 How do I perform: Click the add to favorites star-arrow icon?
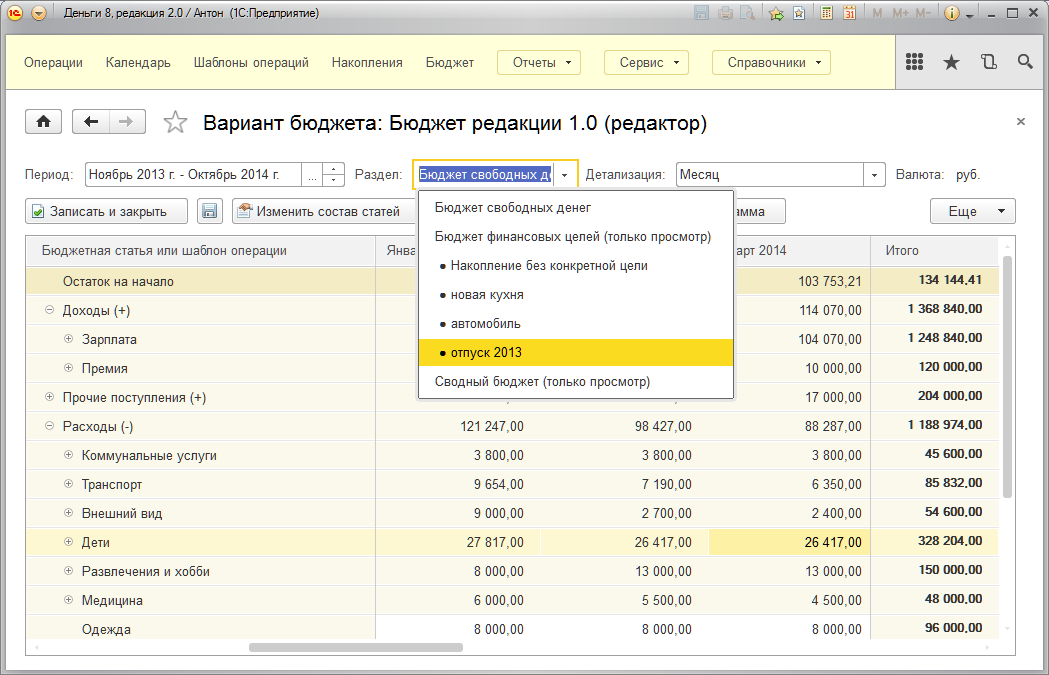pyautogui.click(x=776, y=13)
